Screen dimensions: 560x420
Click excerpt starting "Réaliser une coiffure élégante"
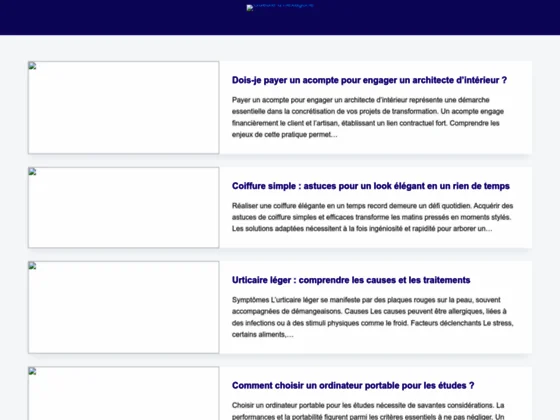click(x=372, y=217)
